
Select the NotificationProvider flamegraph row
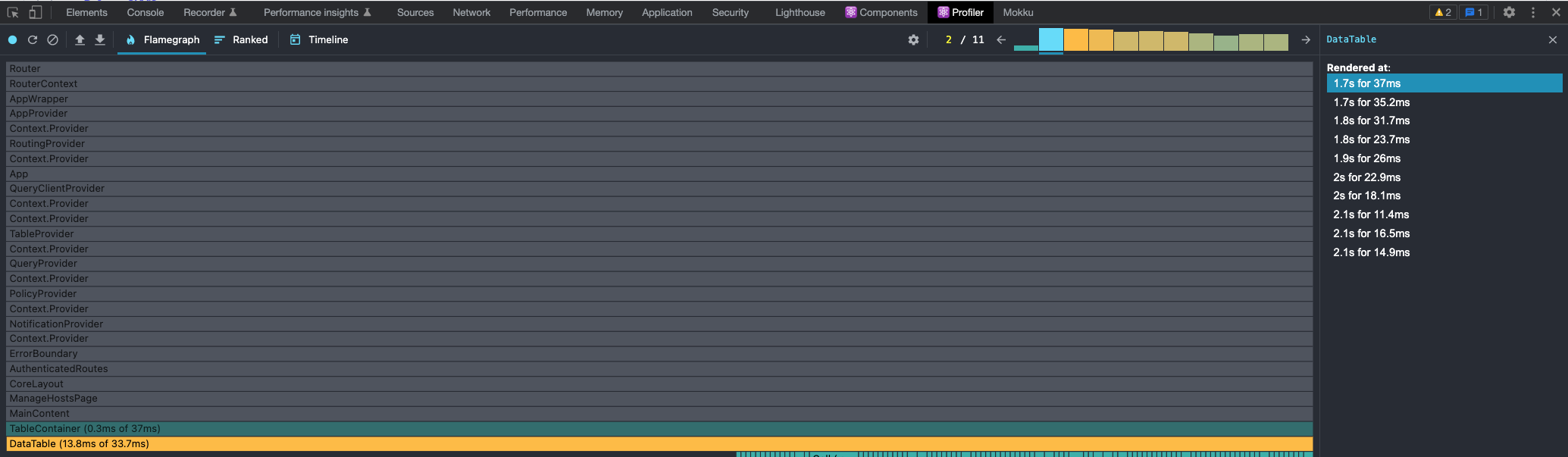click(x=659, y=324)
